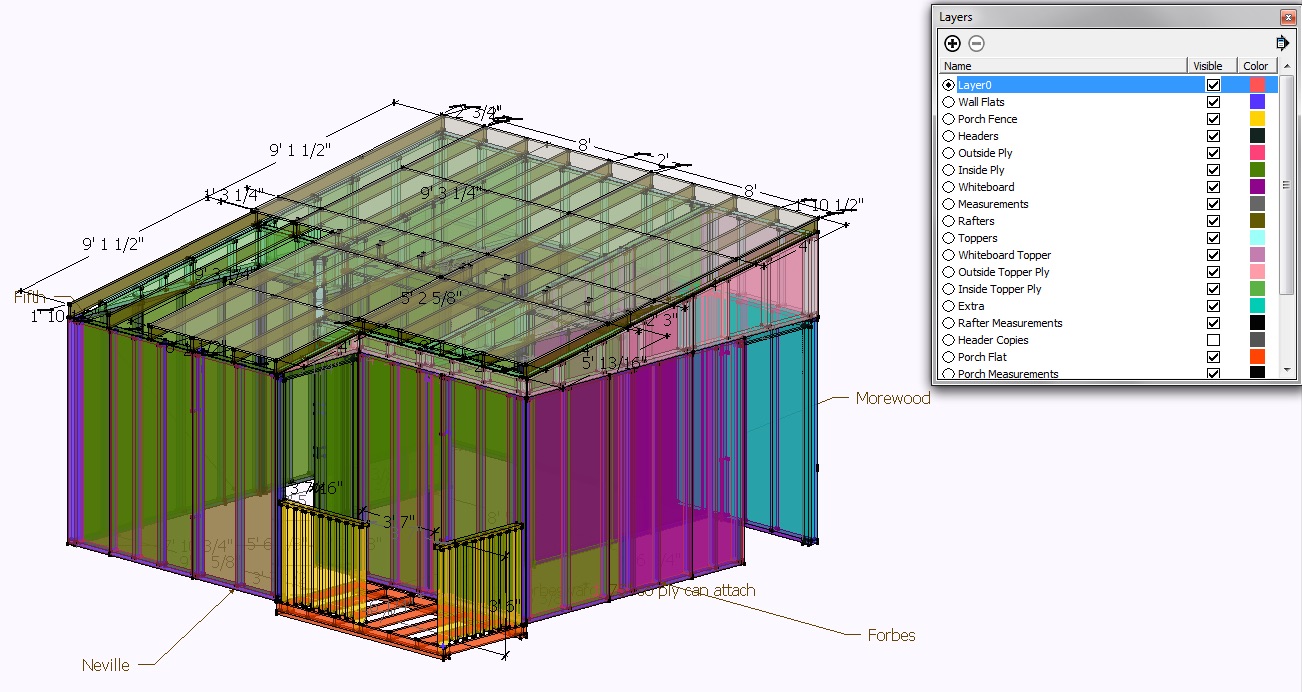Hide the Rafters layer via its checkbox
This screenshot has height=692, width=1302.
1213,221
